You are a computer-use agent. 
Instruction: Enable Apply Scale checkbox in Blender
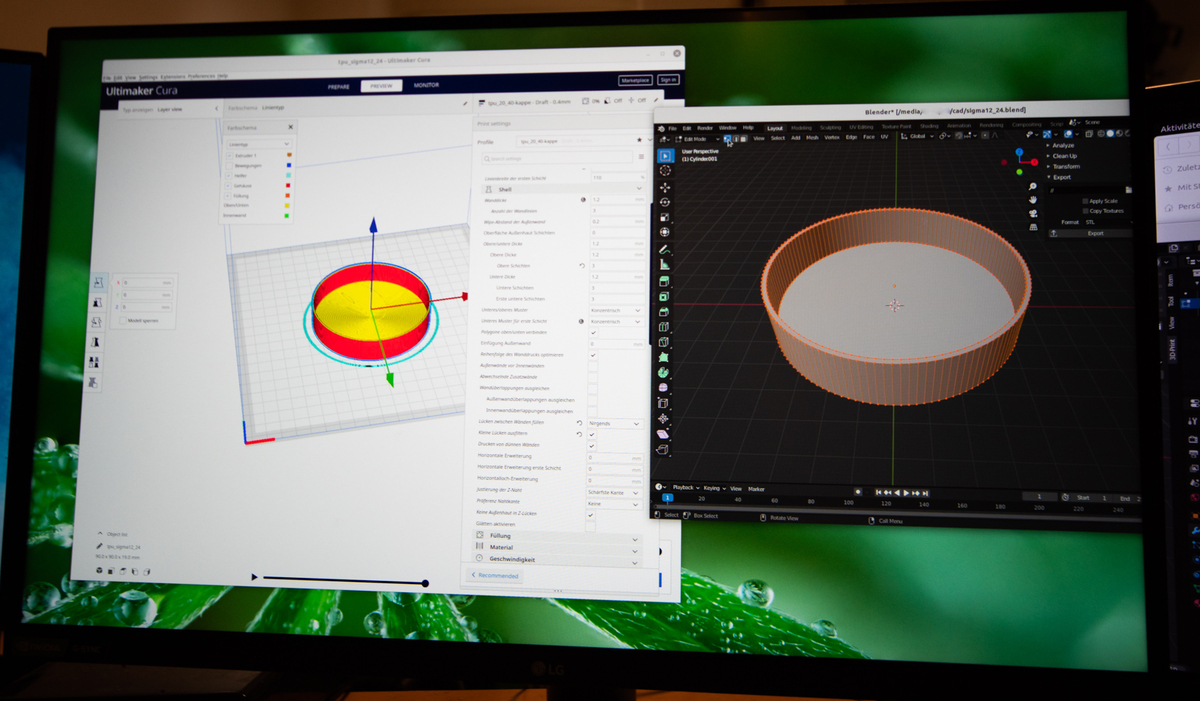1085,201
